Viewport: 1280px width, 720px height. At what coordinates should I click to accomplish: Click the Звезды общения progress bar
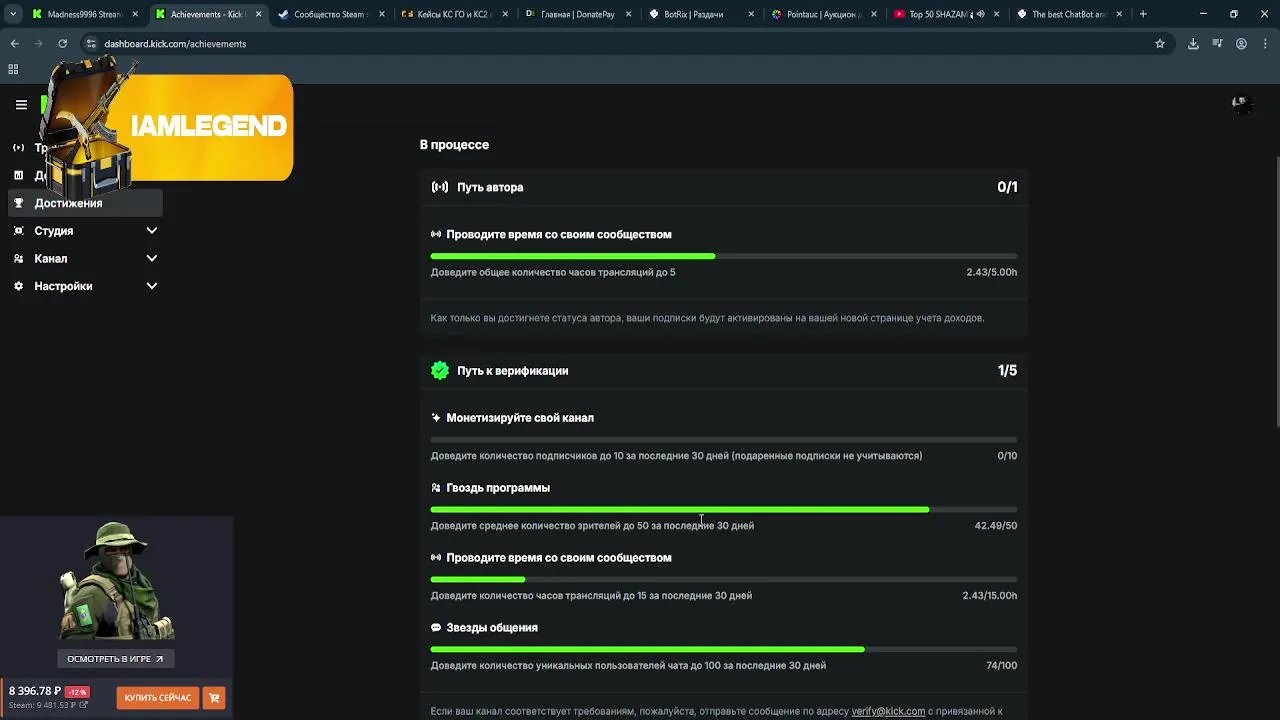pos(724,650)
